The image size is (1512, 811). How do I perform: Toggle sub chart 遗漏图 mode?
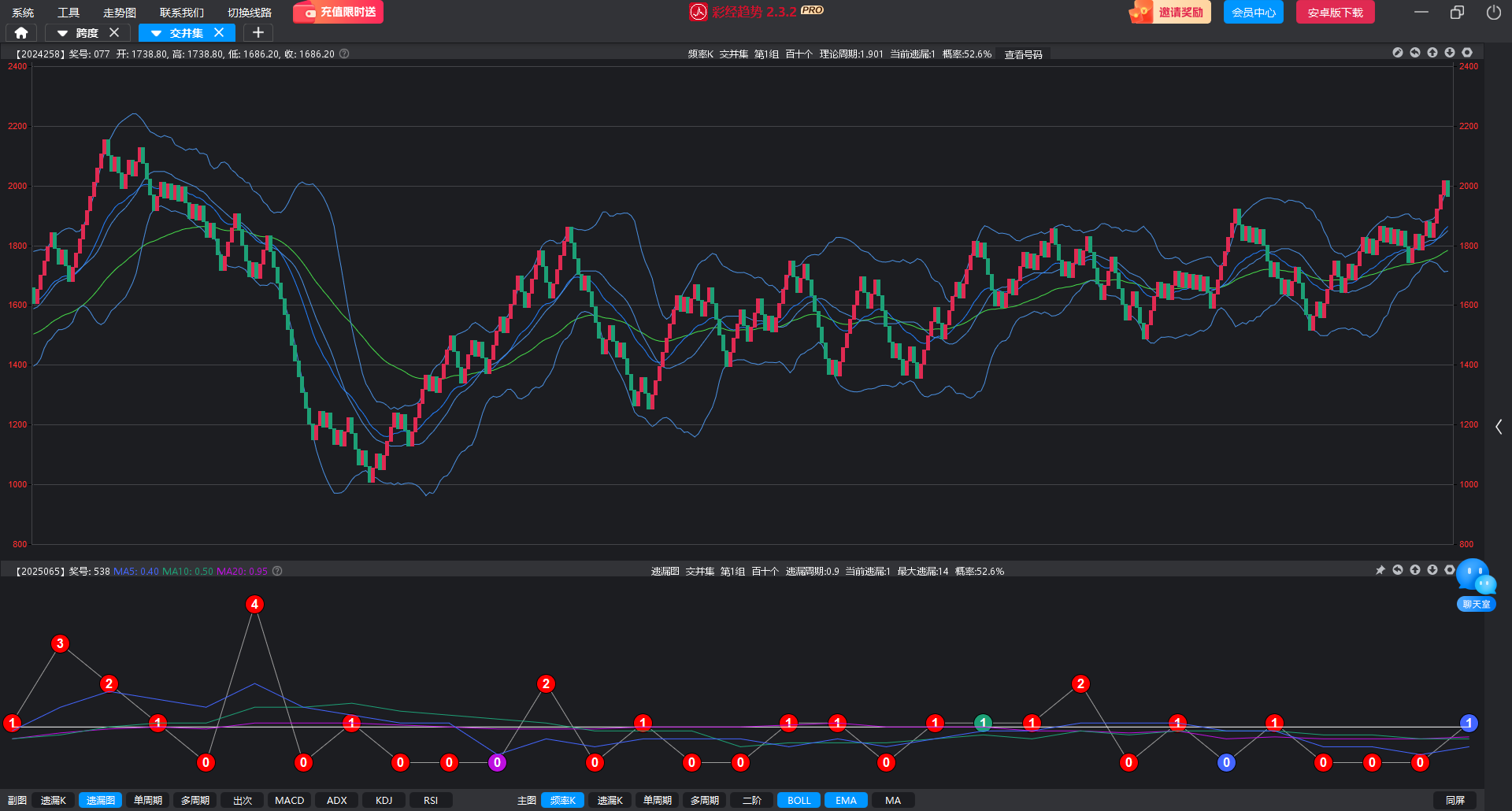tap(101, 800)
